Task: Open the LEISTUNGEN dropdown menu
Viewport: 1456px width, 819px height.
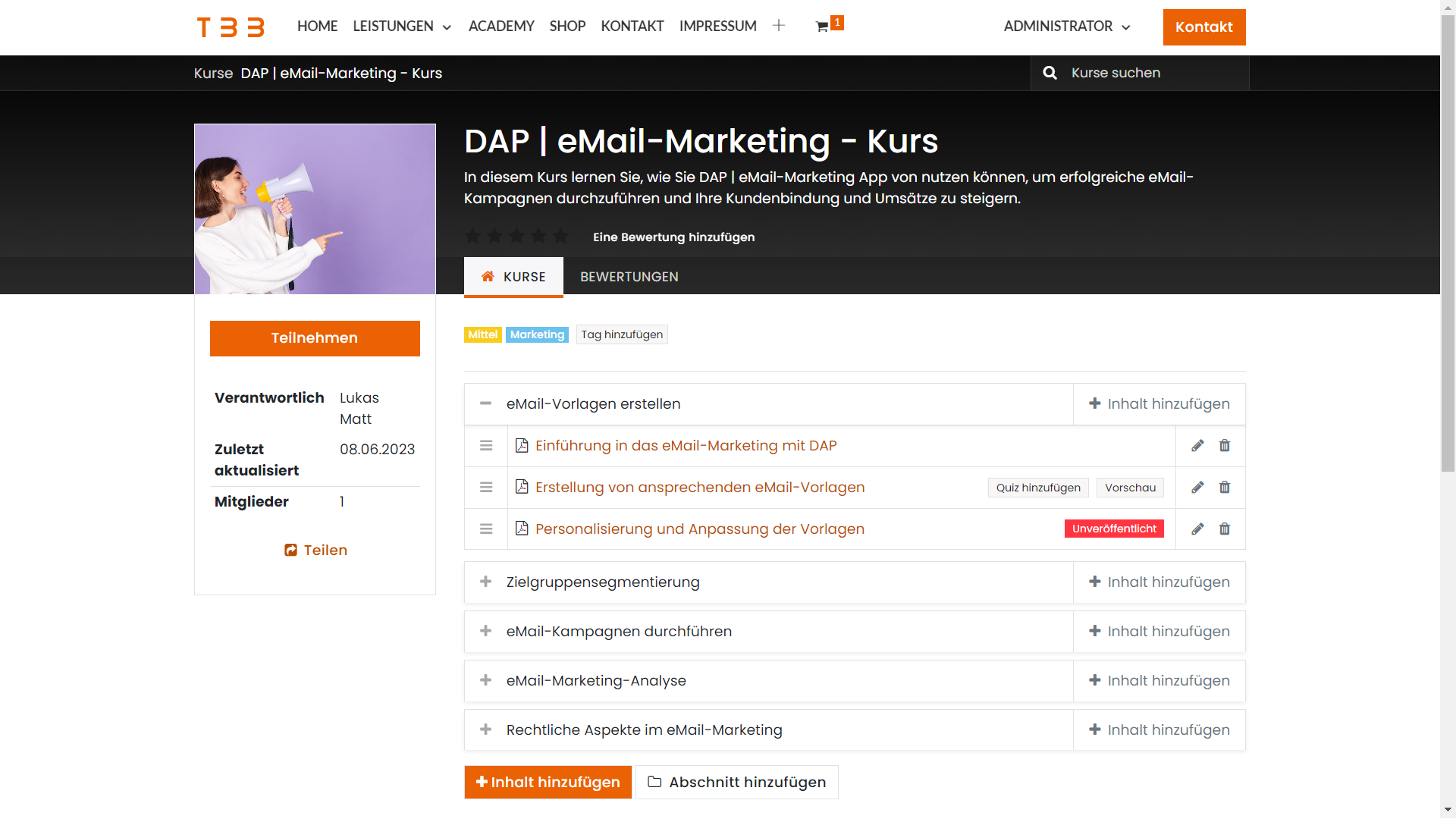Action: [x=402, y=27]
